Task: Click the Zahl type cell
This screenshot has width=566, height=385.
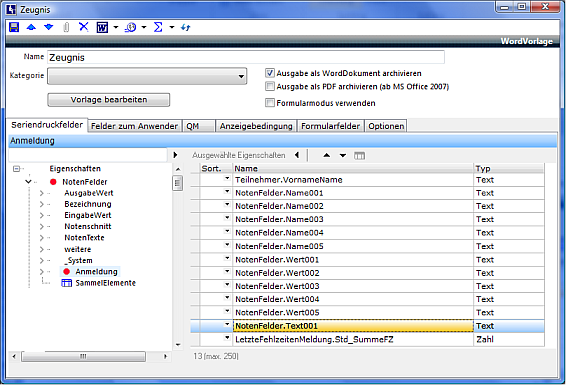Action: coord(509,340)
